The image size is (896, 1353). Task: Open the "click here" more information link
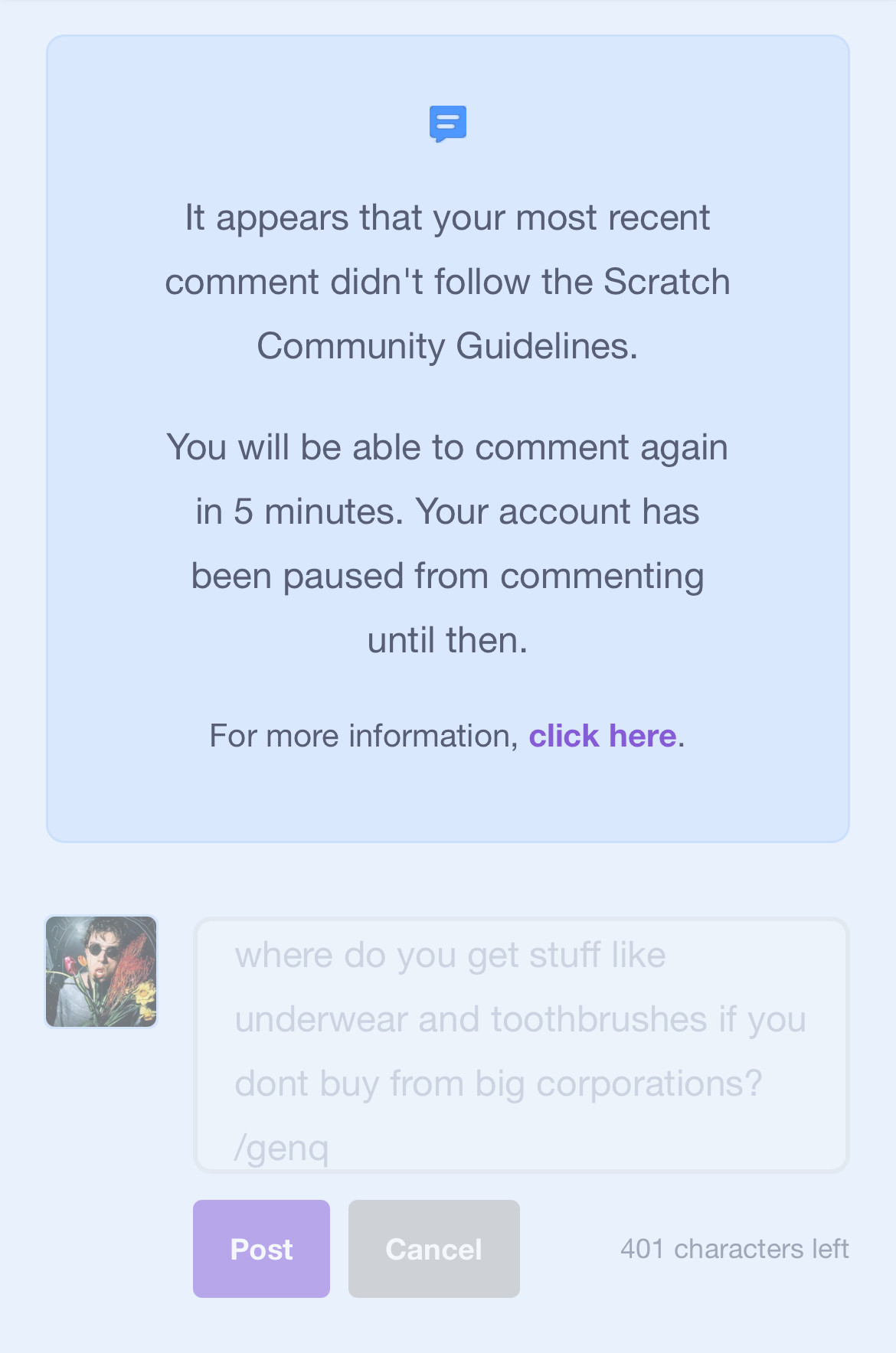(602, 736)
